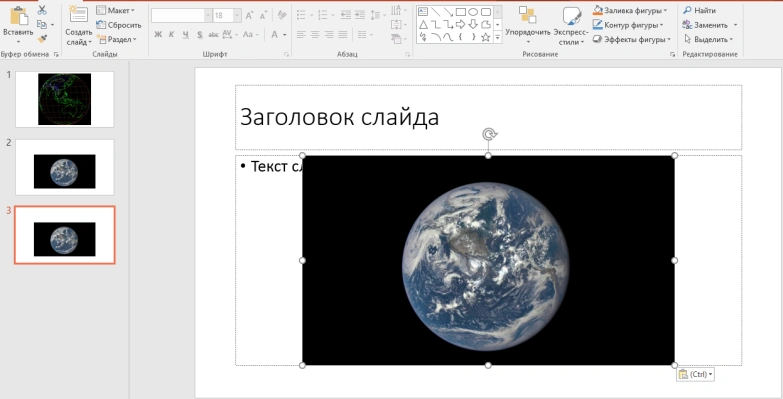
Task: Select the rectangle shape in gallery
Action: point(460,11)
